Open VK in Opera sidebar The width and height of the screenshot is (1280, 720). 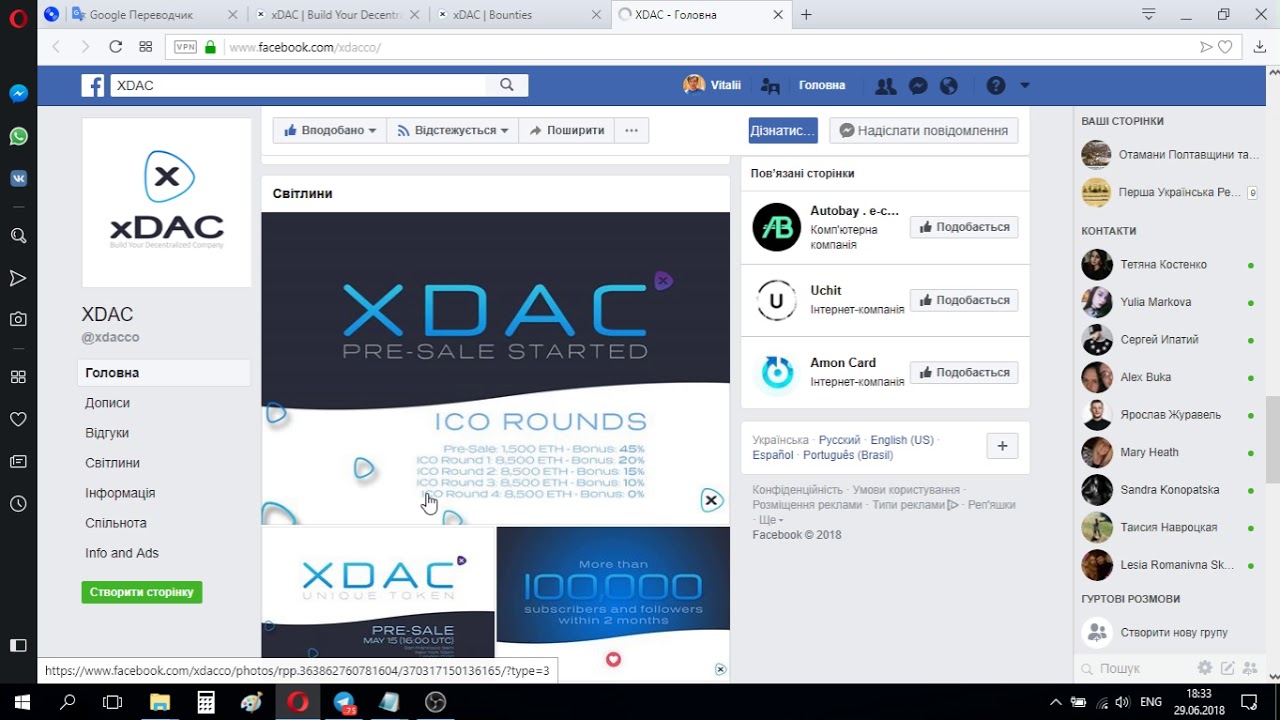click(x=18, y=179)
